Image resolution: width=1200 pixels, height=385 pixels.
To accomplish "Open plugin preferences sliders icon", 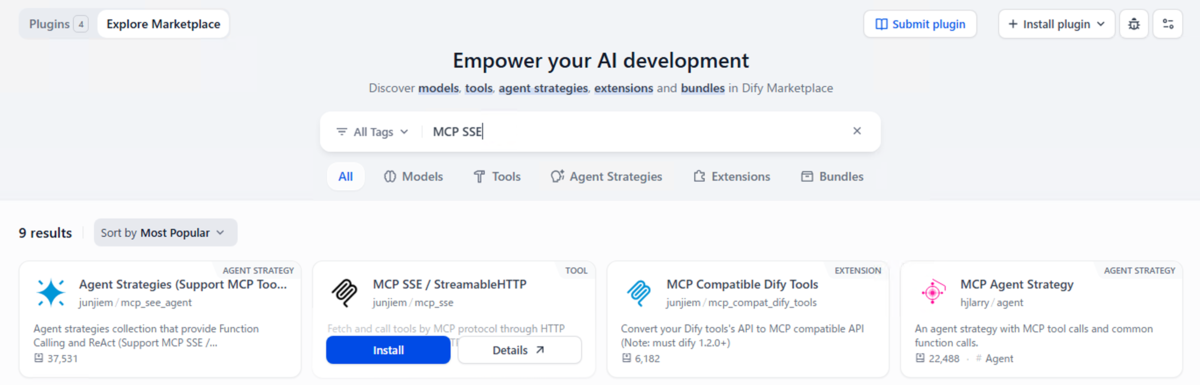I will 1167,24.
